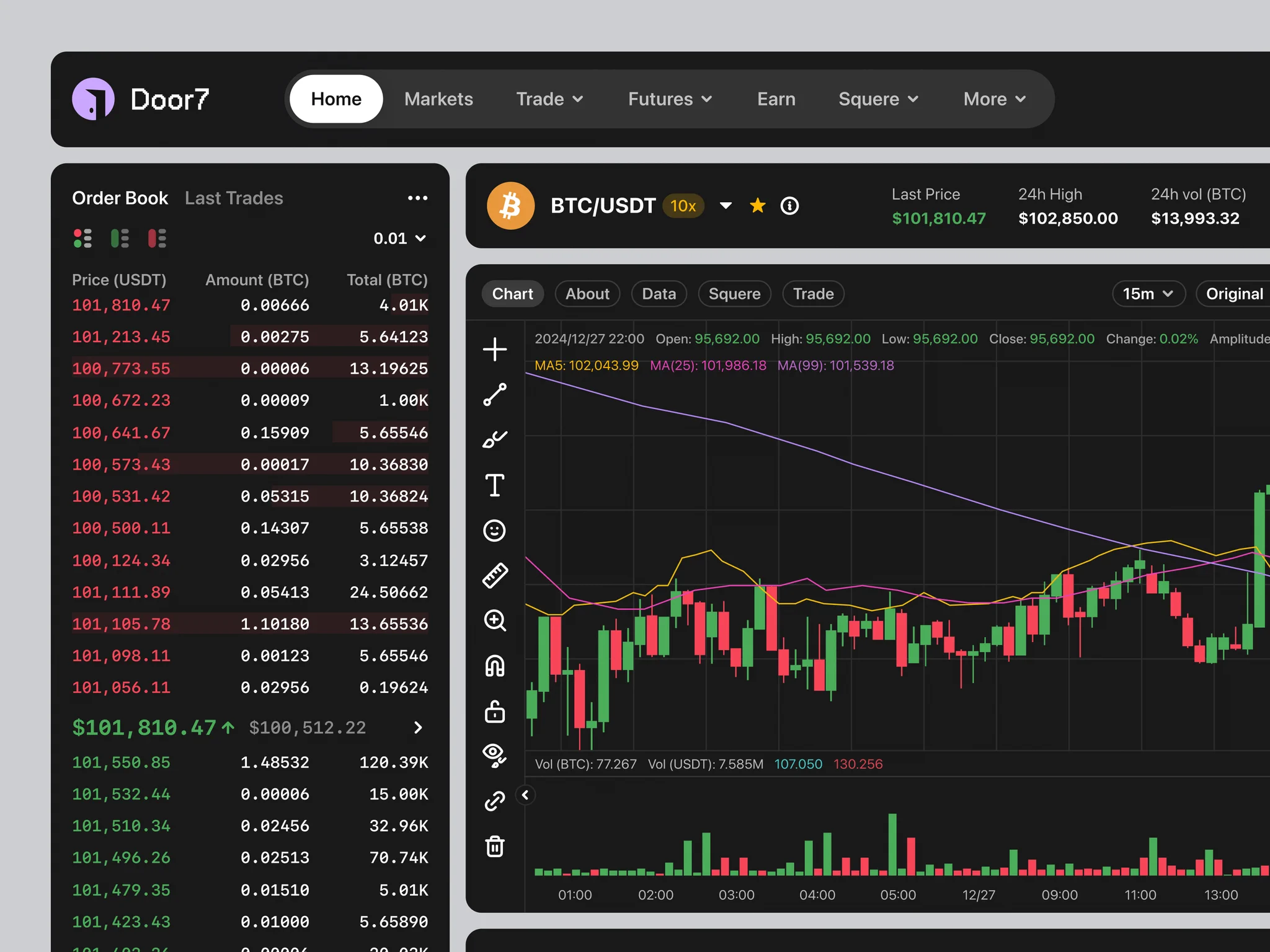Click sell order price 100,773.55
Image resolution: width=1270 pixels, height=952 pixels.
(x=121, y=369)
